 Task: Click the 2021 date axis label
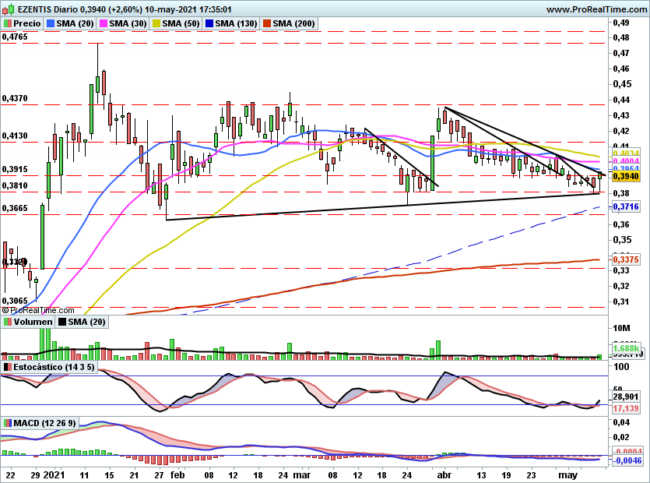pos(54,475)
